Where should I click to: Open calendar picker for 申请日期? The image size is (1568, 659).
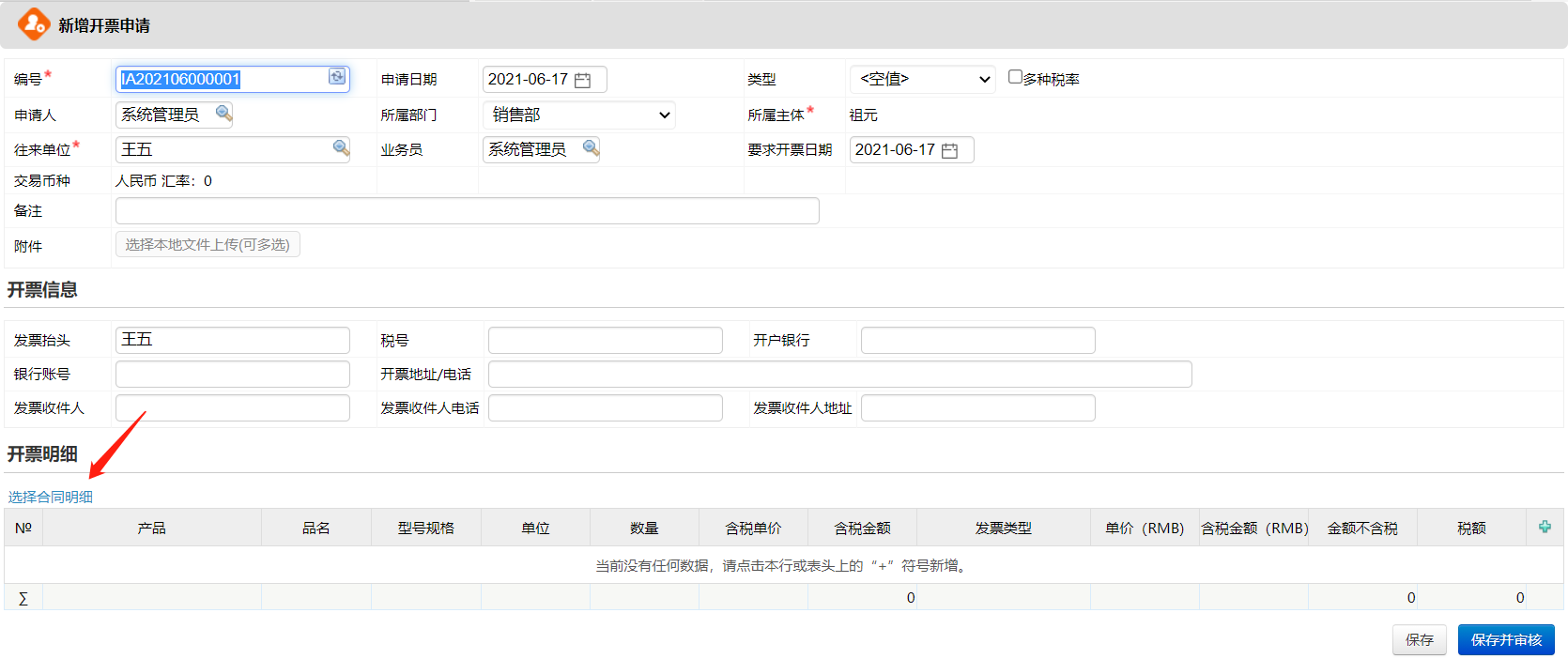tap(582, 80)
